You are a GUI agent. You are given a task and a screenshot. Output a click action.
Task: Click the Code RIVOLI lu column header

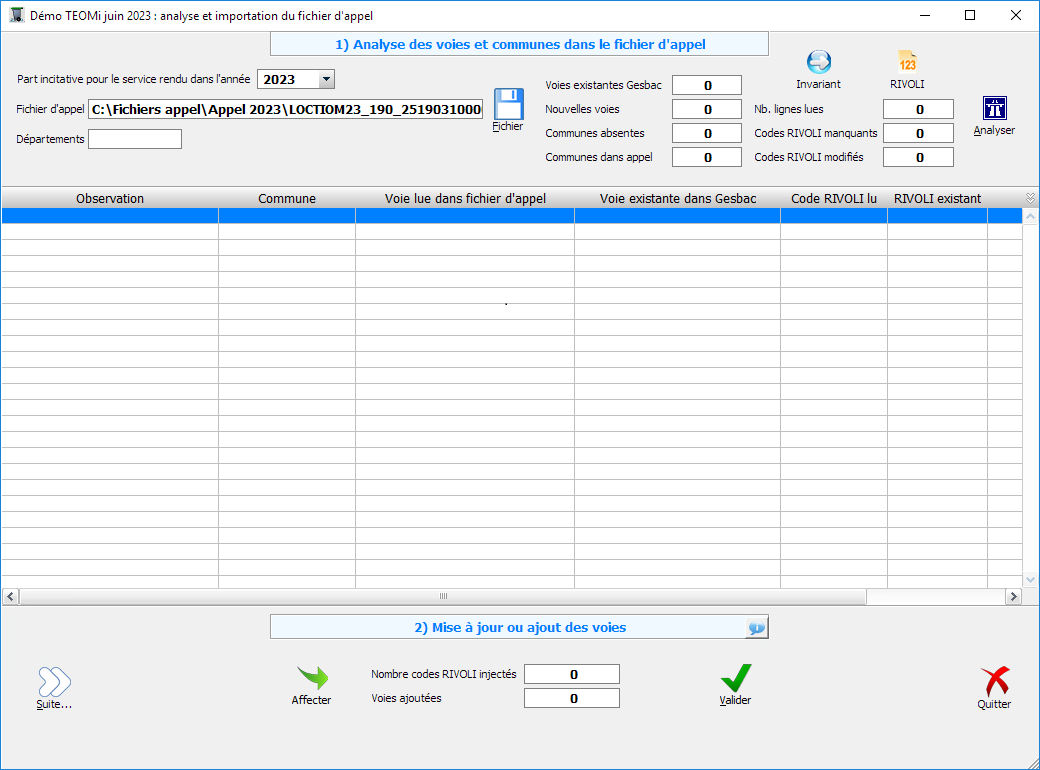(x=833, y=199)
